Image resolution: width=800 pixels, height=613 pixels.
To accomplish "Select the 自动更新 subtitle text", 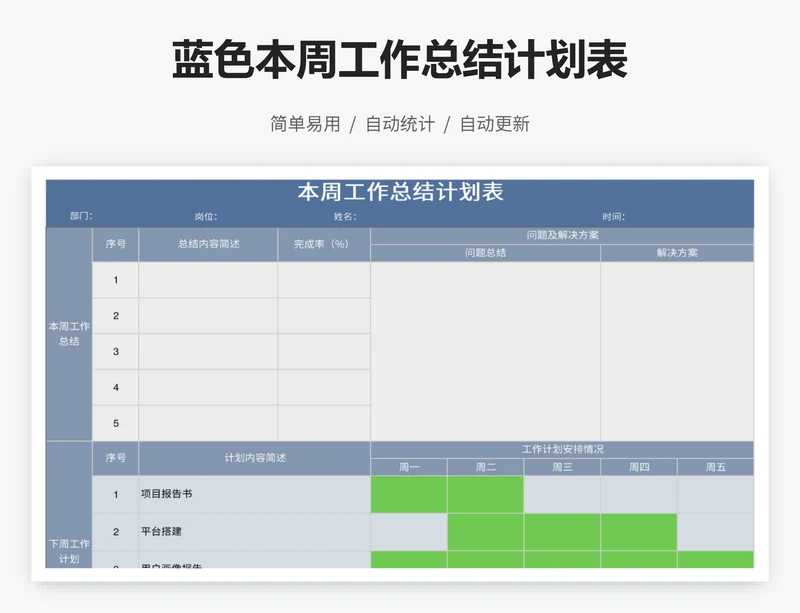I will (495, 124).
